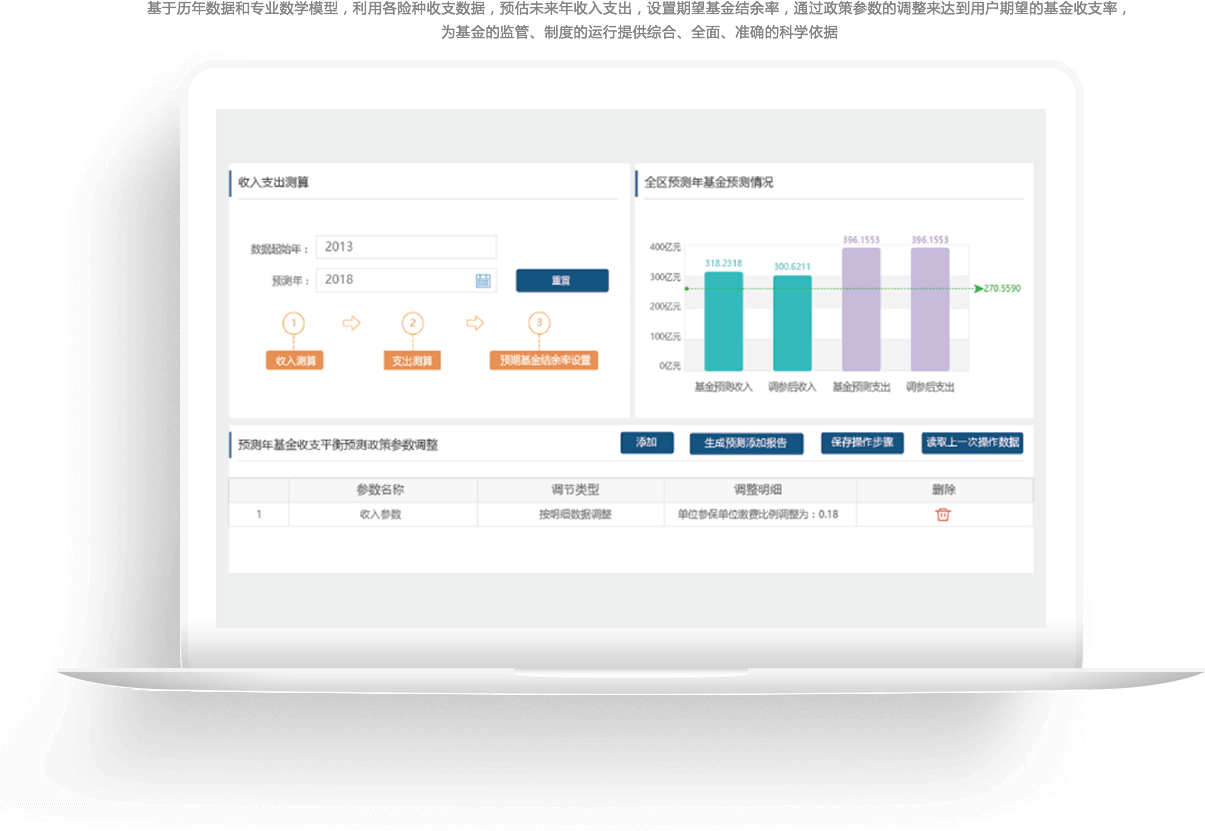This screenshot has width=1205, height=831.
Task: Open the 支出测算 step
Action: [x=412, y=360]
